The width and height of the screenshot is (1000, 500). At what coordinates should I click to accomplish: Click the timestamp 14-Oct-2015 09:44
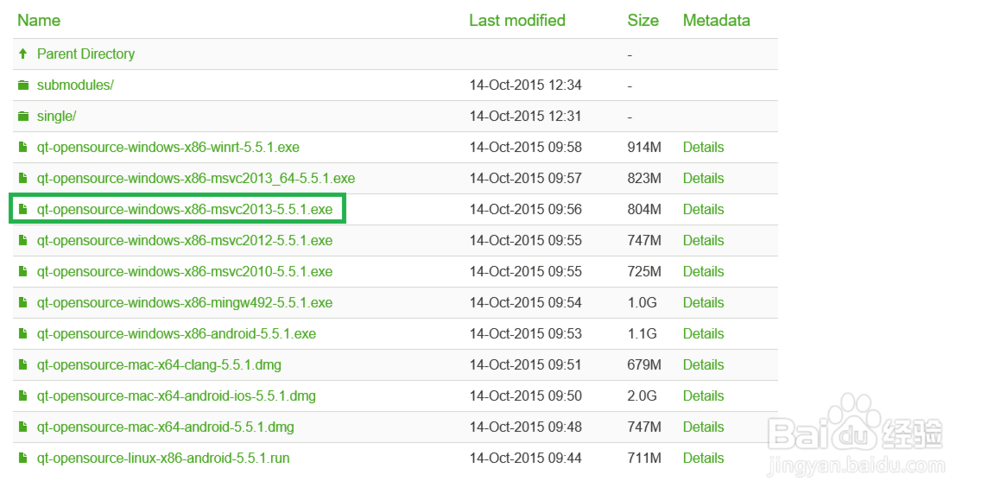(526, 459)
